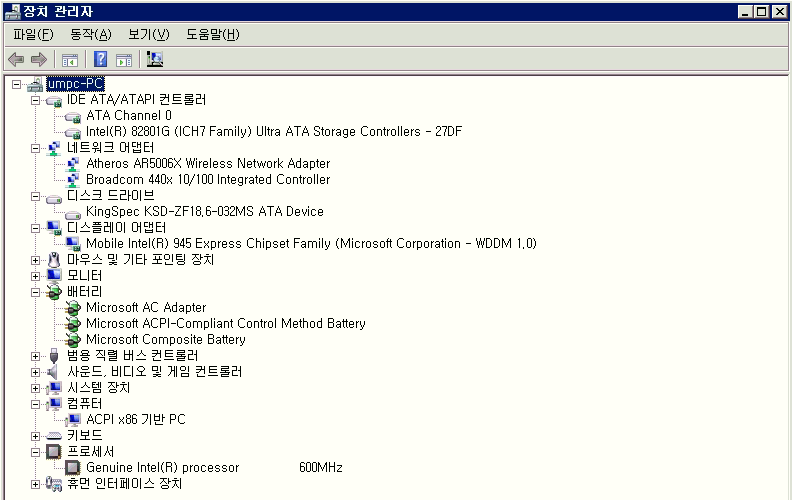Screen dimensions: 792x500
Task: Expand the 마우스 및 기타 포인팅 장치 branch
Action: (35, 261)
